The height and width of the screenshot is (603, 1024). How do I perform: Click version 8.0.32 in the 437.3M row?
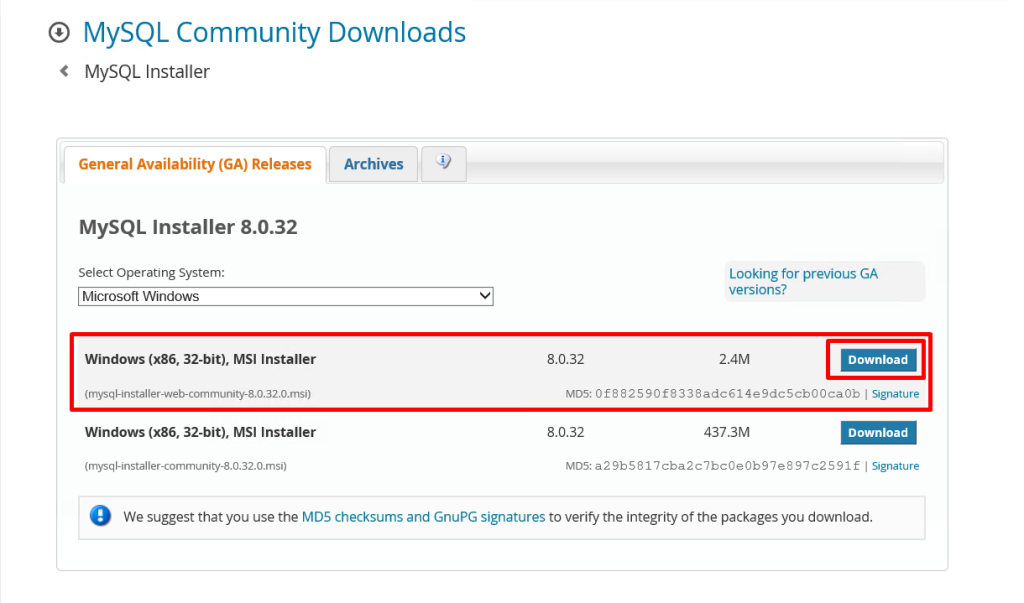coord(566,432)
